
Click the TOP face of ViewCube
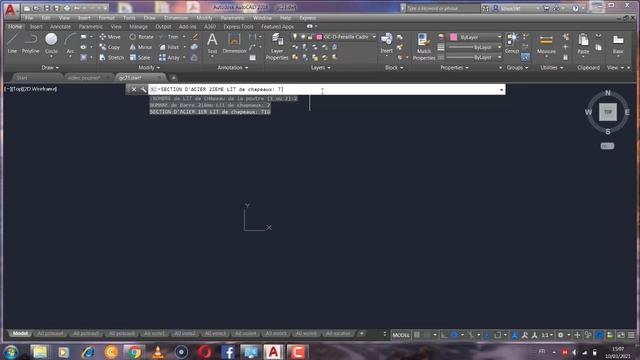(x=608, y=112)
